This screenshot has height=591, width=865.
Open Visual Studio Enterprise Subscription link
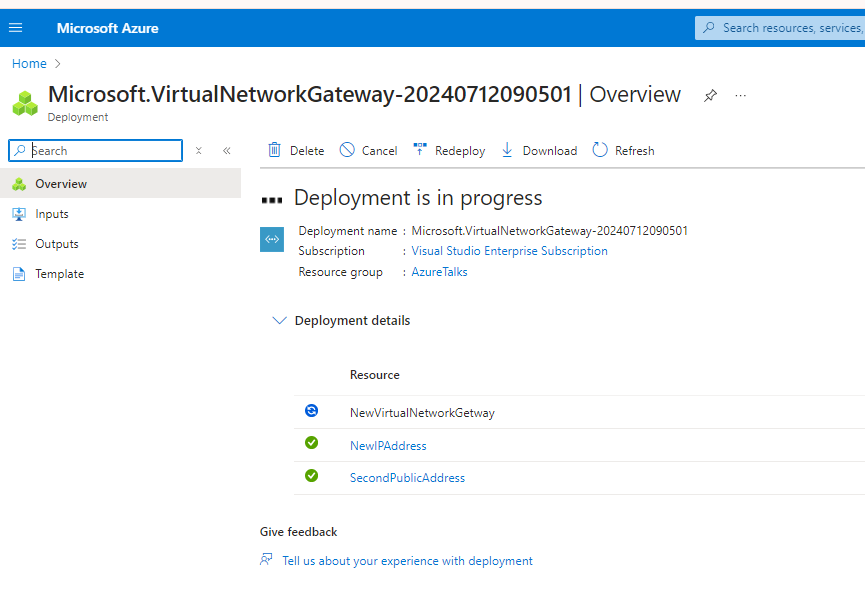coord(509,251)
